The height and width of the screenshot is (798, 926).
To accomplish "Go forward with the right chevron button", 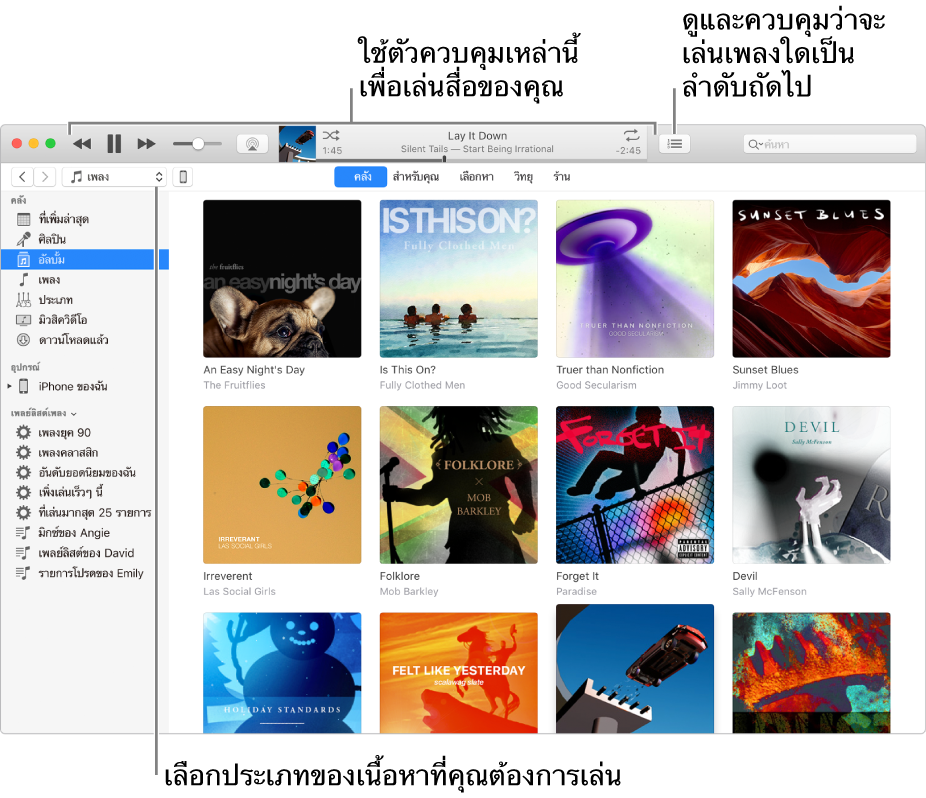I will tap(44, 177).
